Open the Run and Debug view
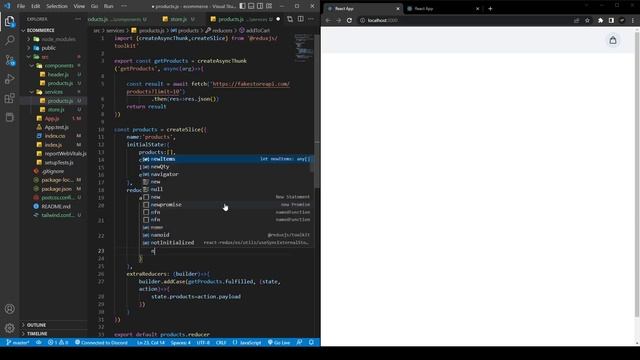 [x=10, y=79]
